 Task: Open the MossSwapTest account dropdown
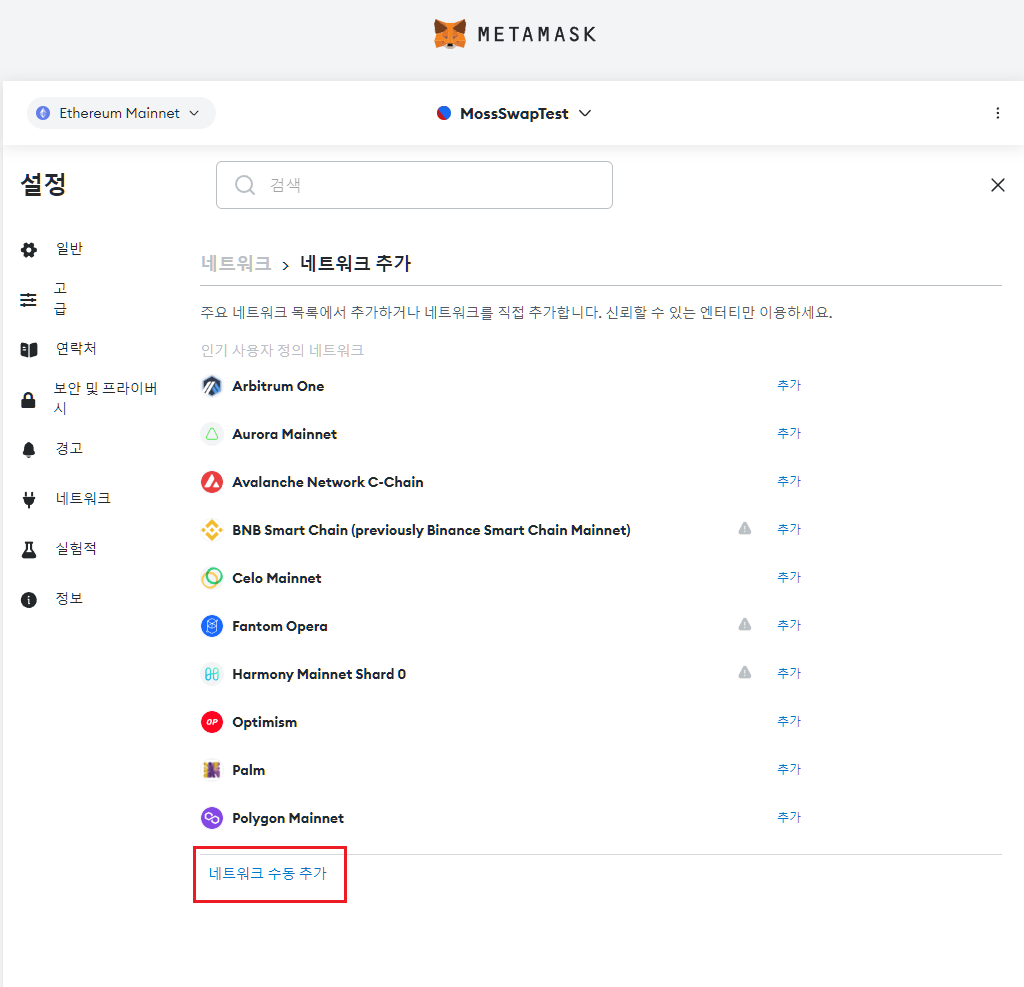tap(514, 114)
